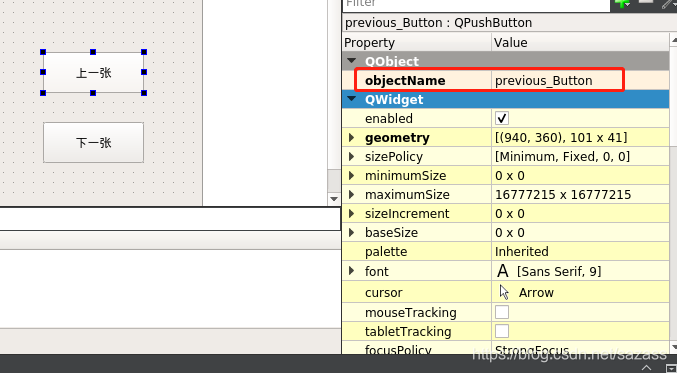Open the bottom-right dropdown box icon
The width and height of the screenshot is (677, 373).
point(671,368)
